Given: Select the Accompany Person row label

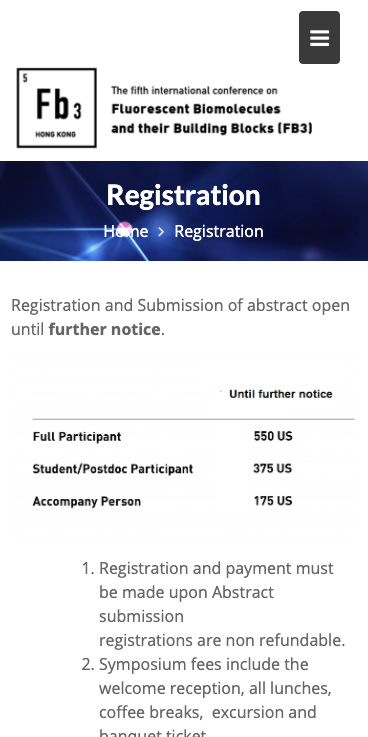Looking at the screenshot, I should tap(87, 502).
